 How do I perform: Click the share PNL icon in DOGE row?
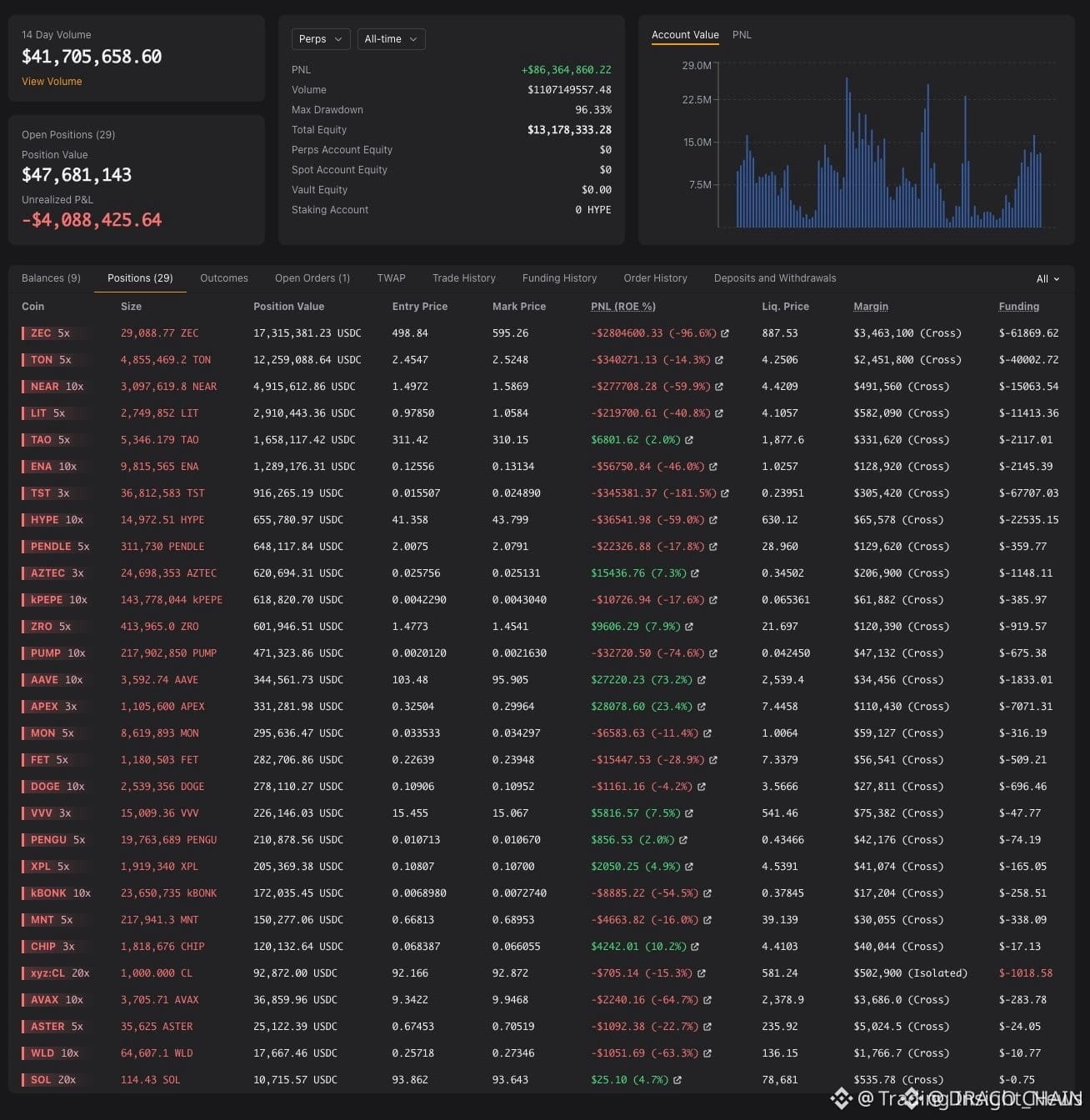pyautogui.click(x=702, y=787)
